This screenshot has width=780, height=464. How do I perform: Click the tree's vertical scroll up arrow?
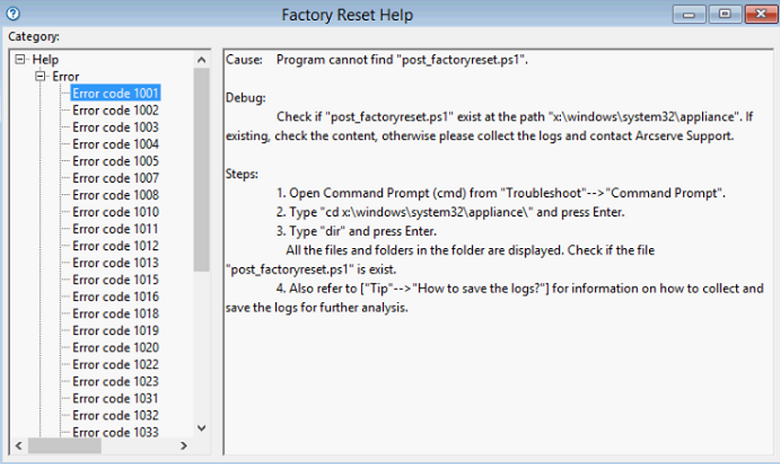tap(201, 60)
